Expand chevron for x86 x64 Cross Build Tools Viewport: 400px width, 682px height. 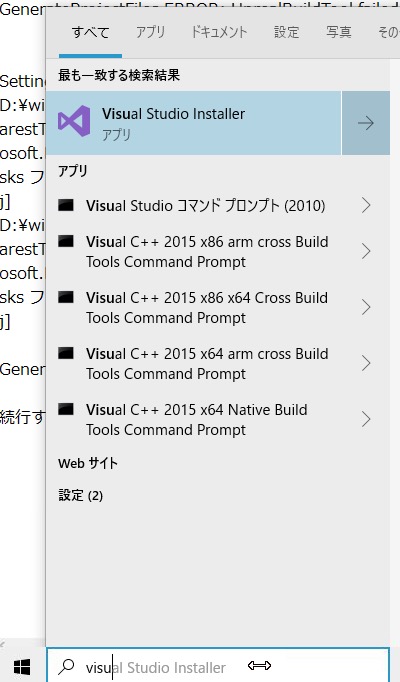pyautogui.click(x=366, y=307)
